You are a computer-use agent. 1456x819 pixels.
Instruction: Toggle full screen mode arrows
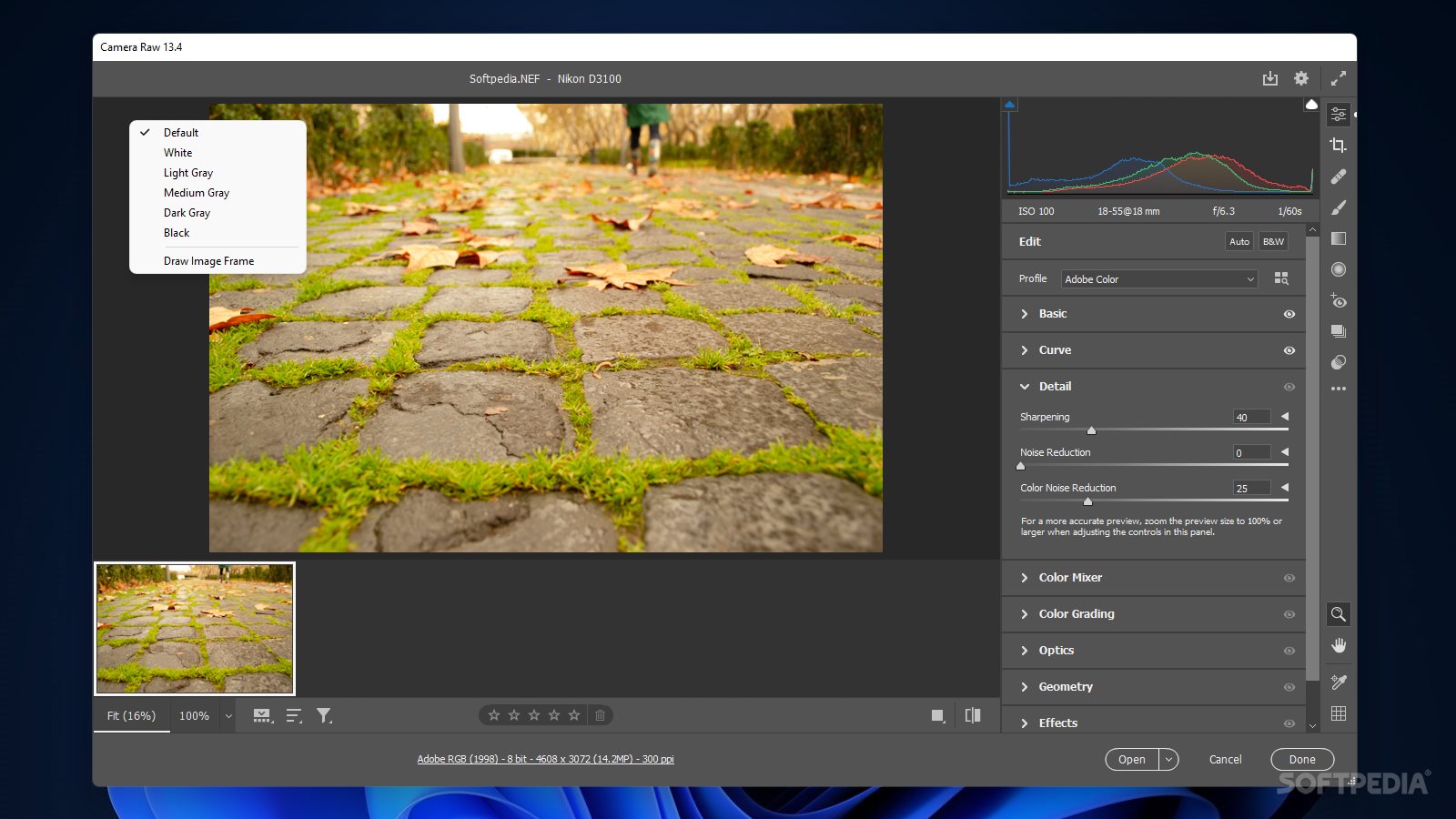click(x=1338, y=79)
